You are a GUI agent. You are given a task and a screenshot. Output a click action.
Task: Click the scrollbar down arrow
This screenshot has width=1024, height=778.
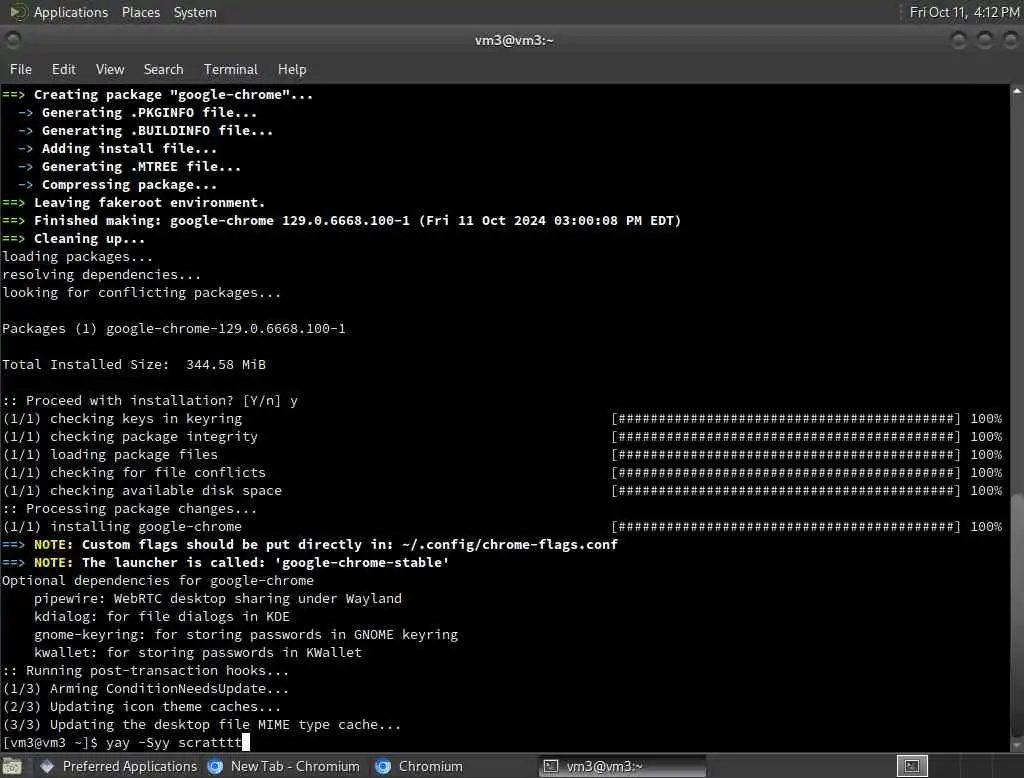[1017, 744]
